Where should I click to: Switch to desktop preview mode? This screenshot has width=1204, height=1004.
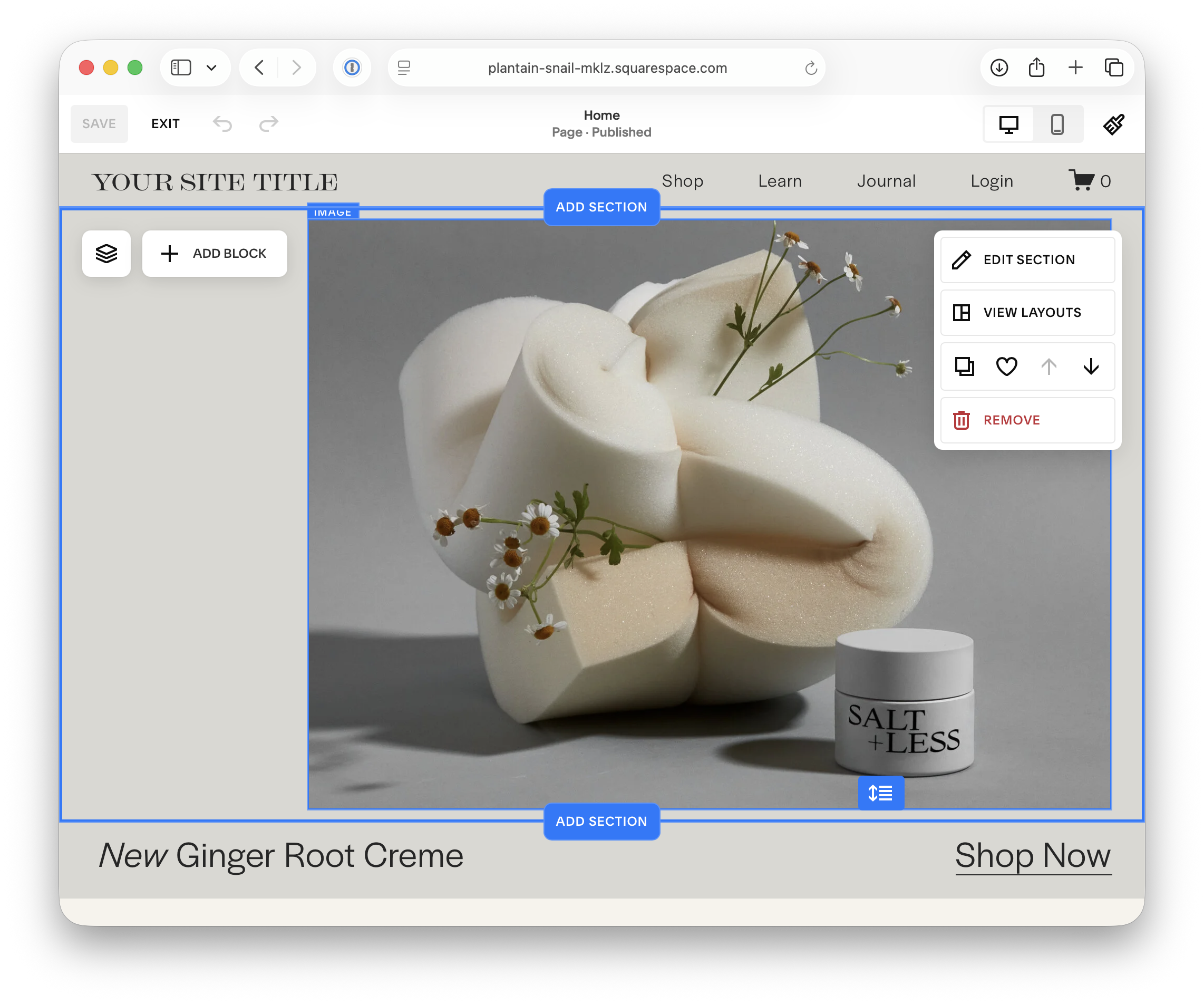1008,124
